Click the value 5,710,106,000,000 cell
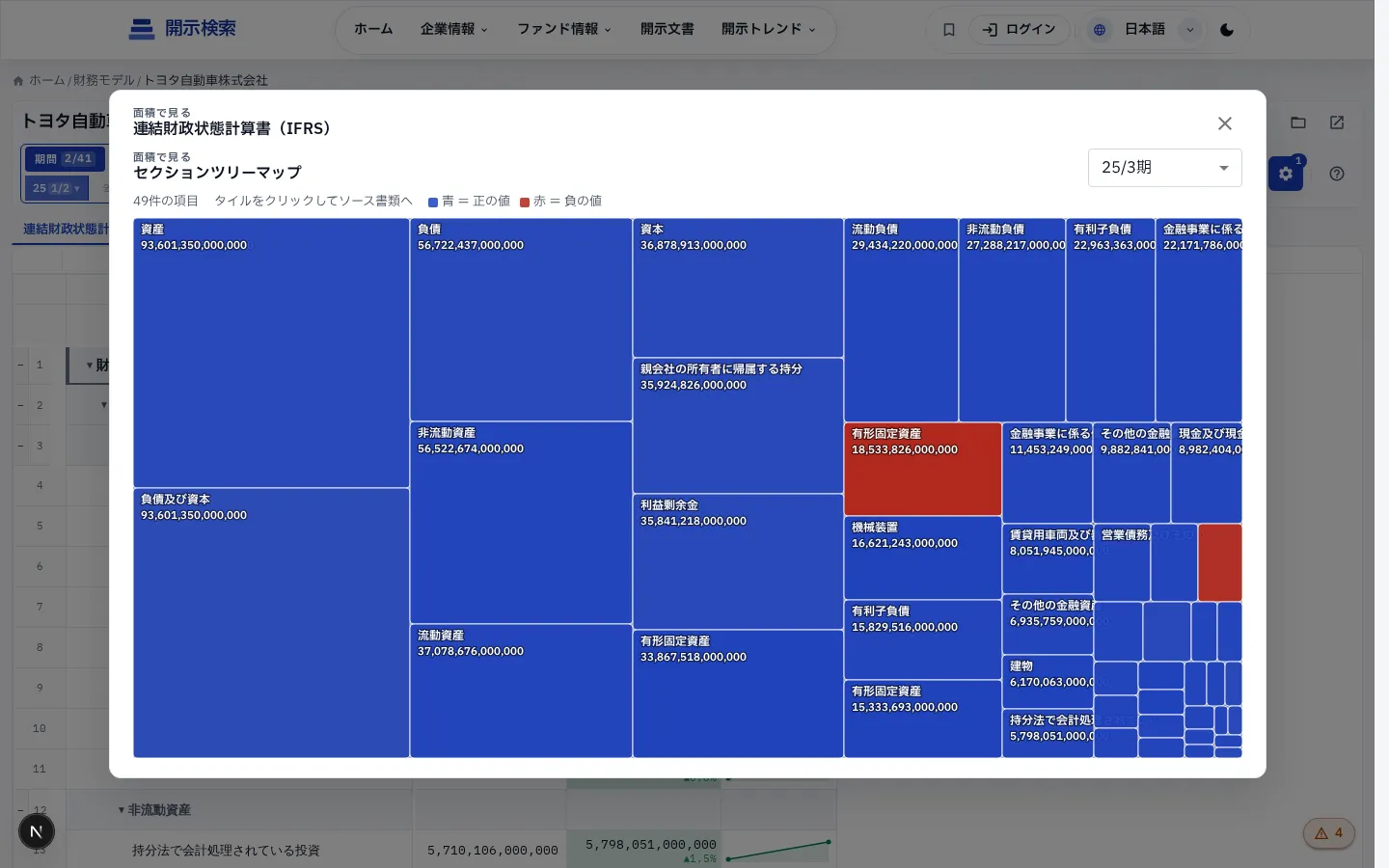1389x868 pixels. click(x=492, y=851)
